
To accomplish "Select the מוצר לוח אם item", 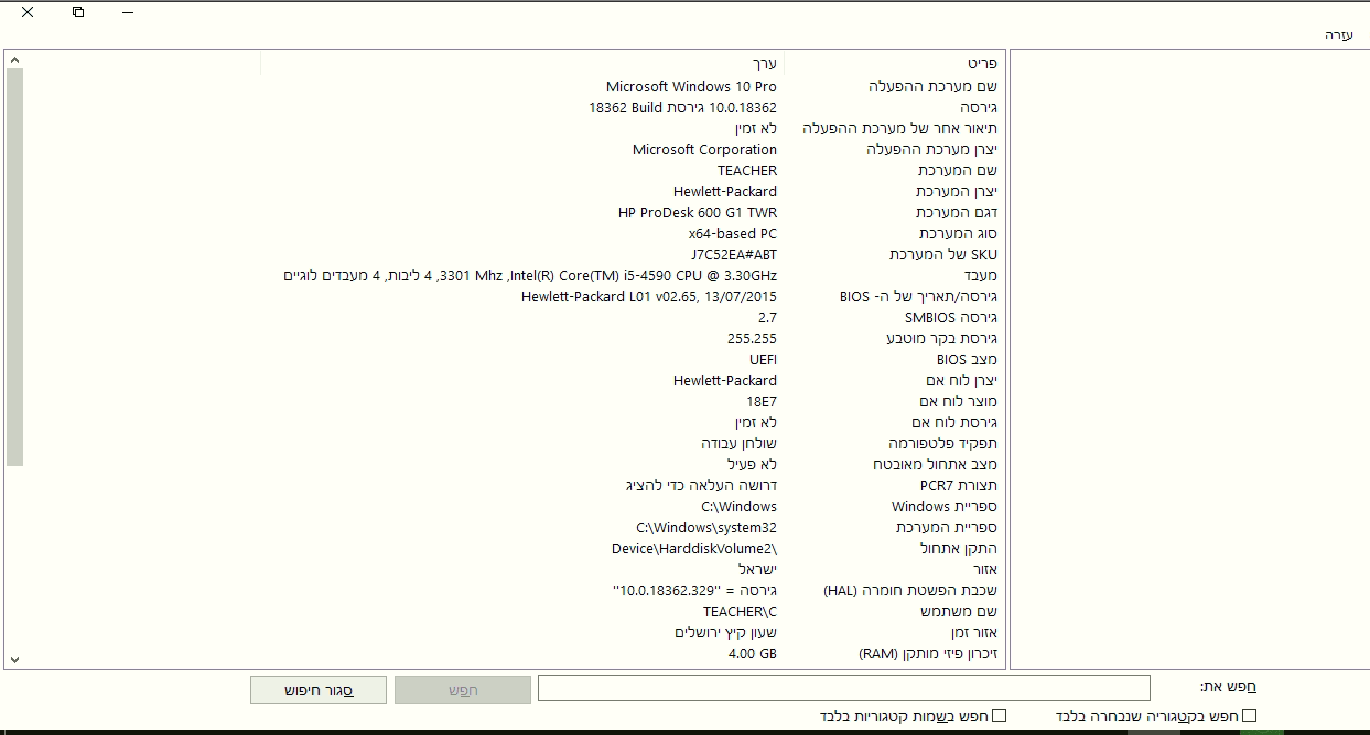I will pos(958,402).
